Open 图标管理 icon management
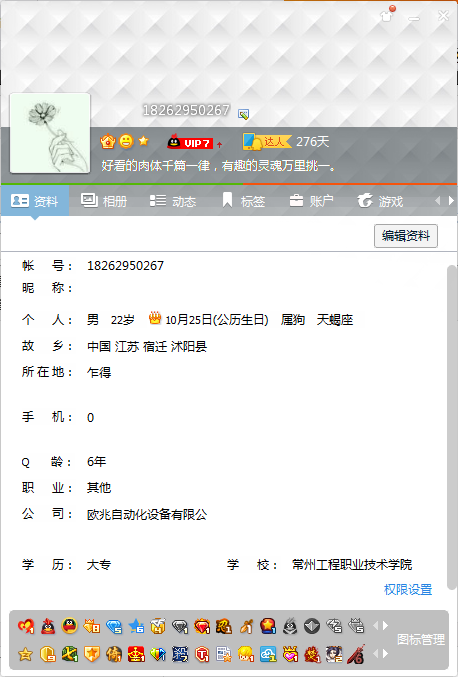Viewport: 458px width, 677px height. [421, 639]
